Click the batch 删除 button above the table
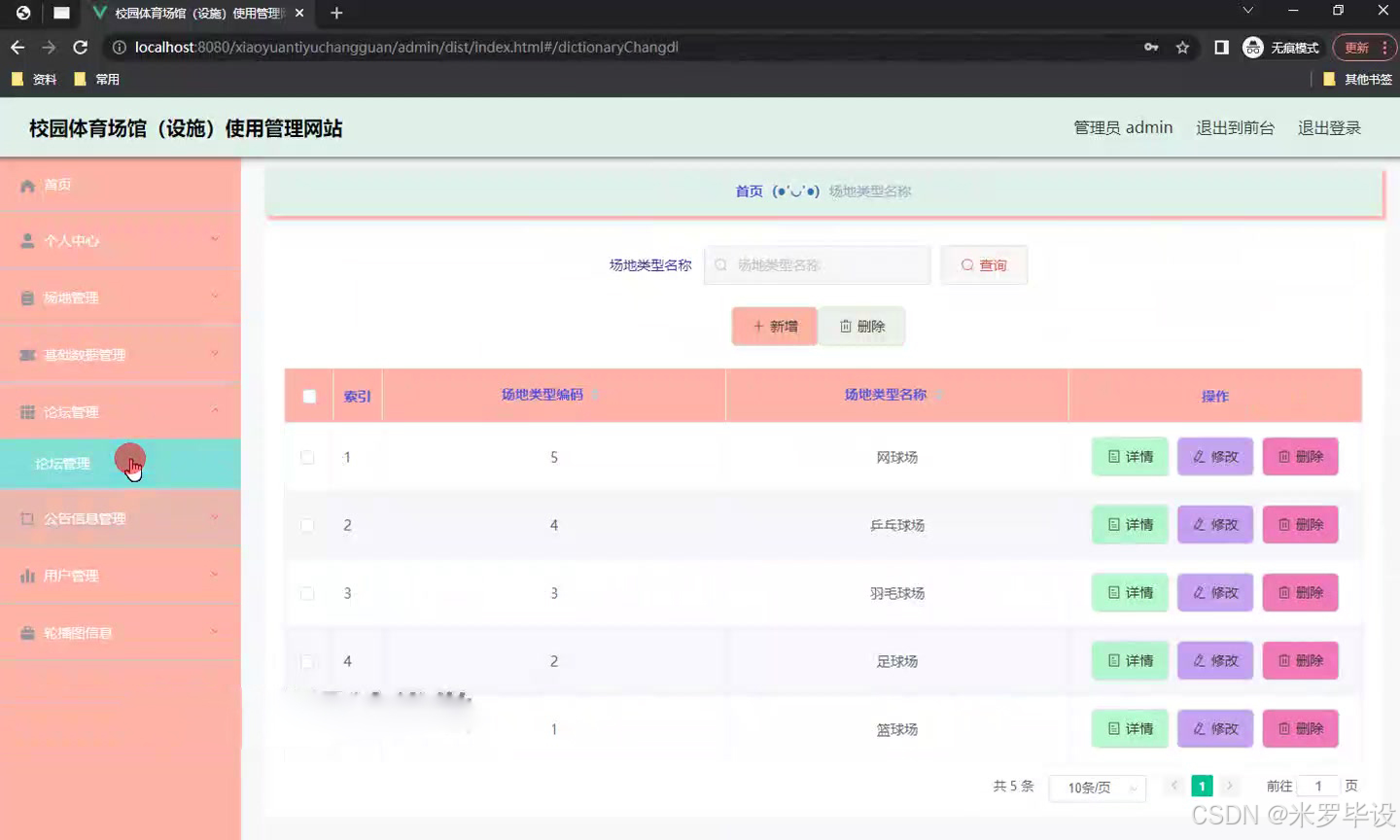The width and height of the screenshot is (1400, 840). [862, 327]
